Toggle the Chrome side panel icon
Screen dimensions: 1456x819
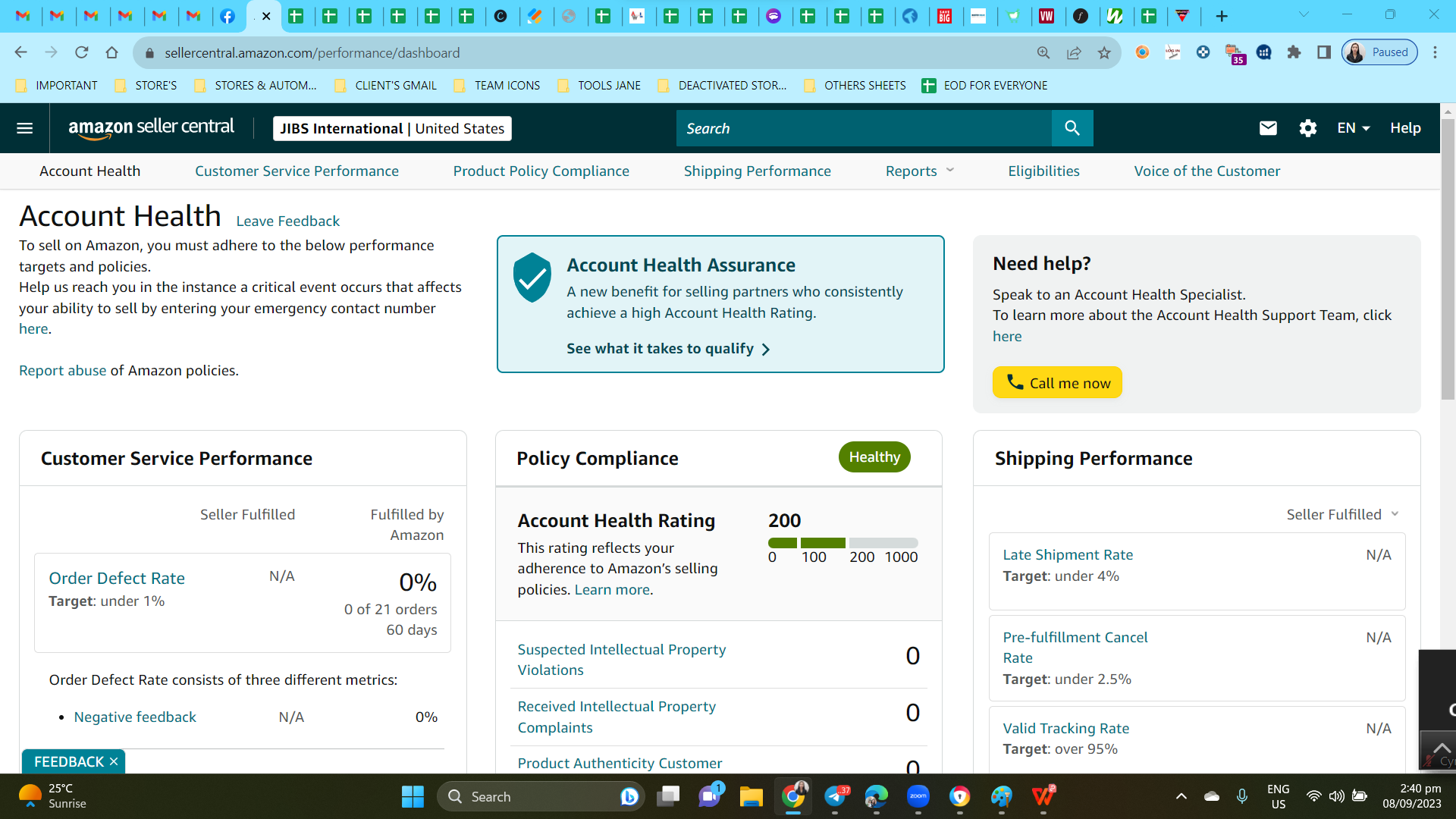pyautogui.click(x=1324, y=52)
